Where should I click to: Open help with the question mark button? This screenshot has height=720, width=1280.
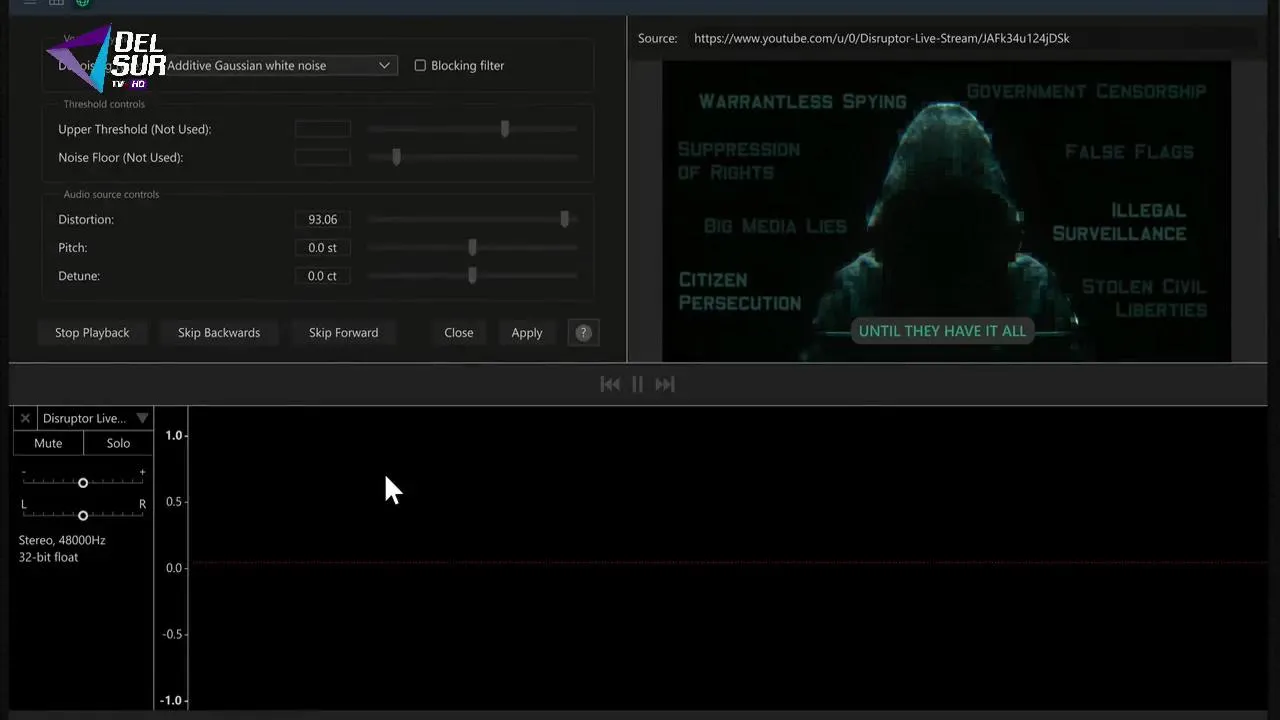[584, 333]
